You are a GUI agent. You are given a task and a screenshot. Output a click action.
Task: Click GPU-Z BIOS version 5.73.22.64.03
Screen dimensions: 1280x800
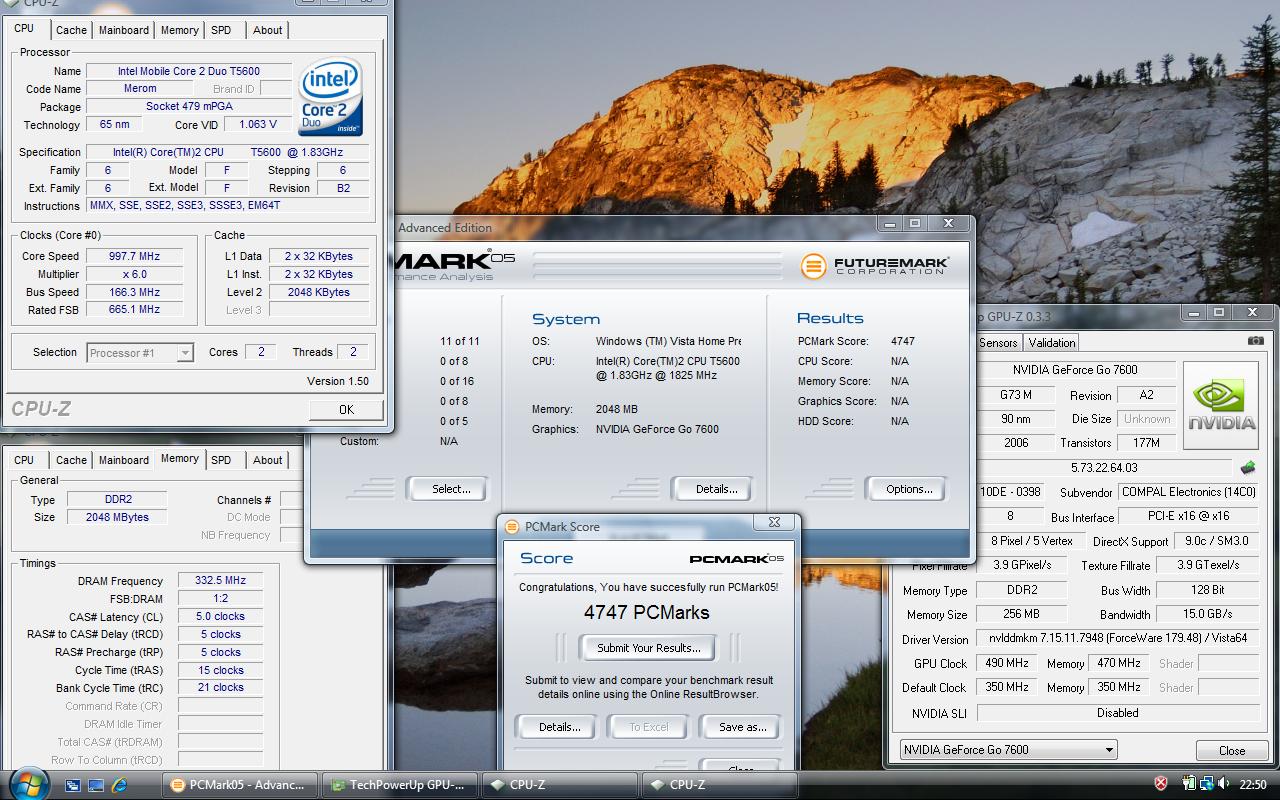[x=1104, y=468]
